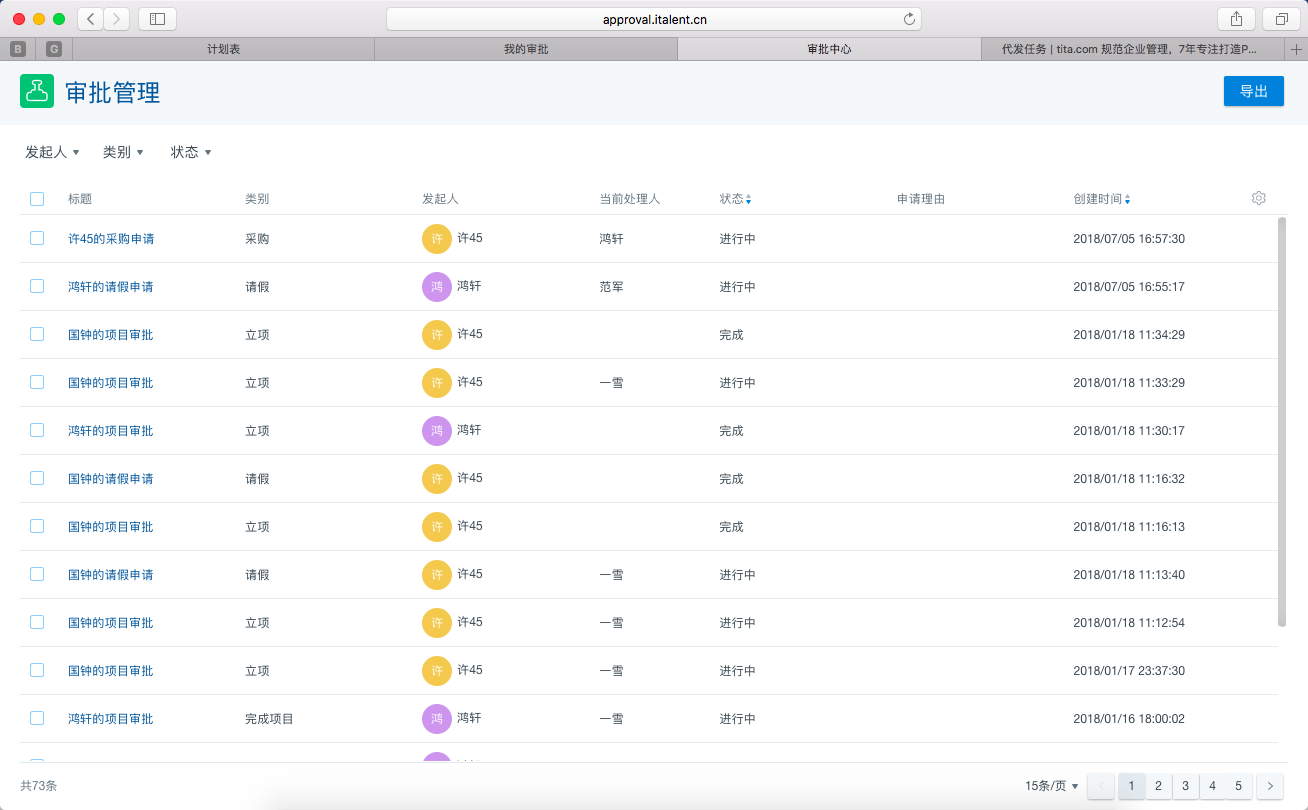Switch to the 计划表 tab
1308x810 pixels.
pyautogui.click(x=223, y=49)
